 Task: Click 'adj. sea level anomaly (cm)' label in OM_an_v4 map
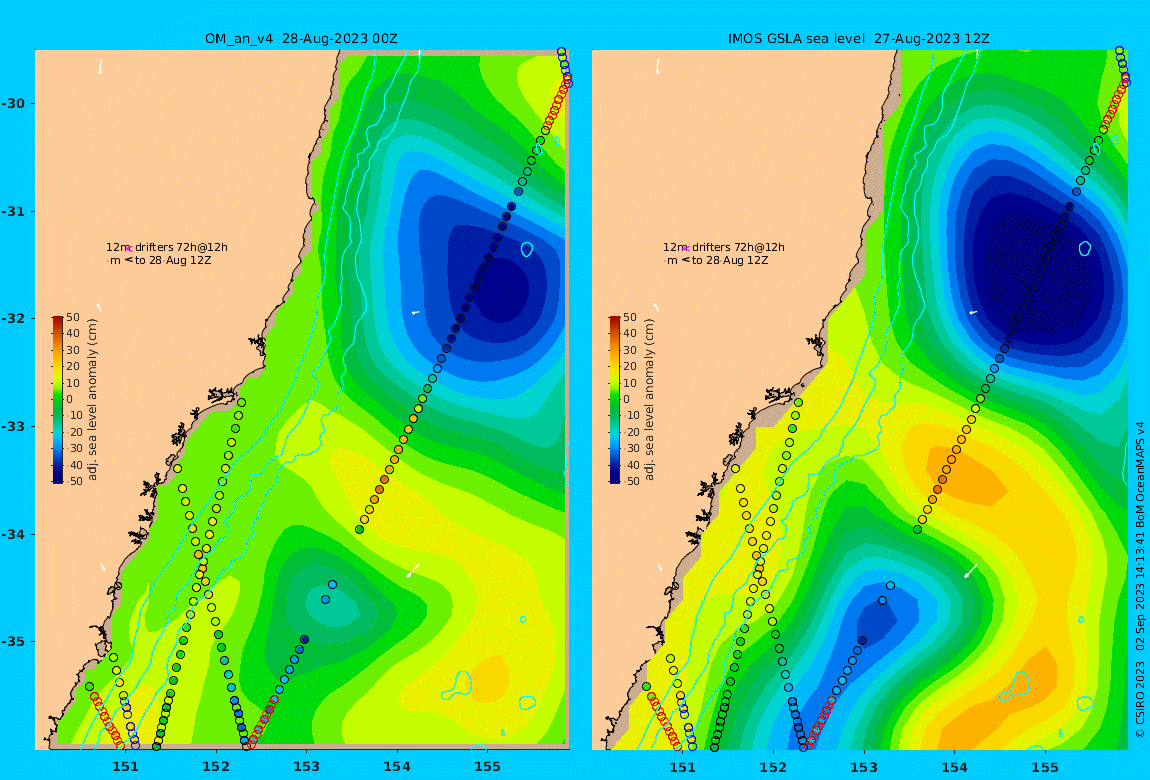click(92, 400)
